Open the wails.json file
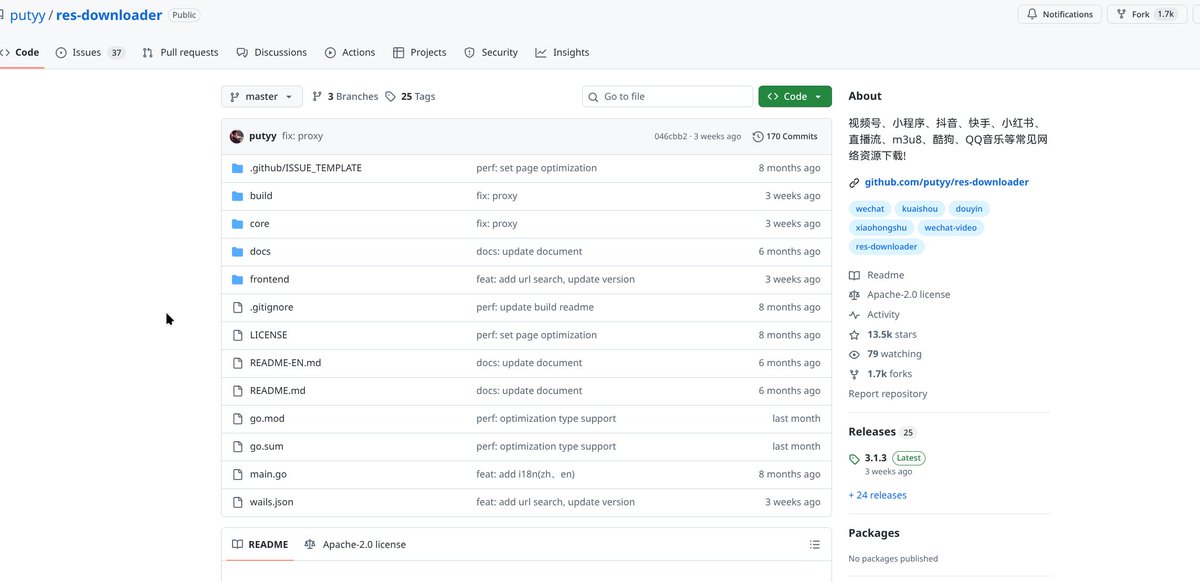 pyautogui.click(x=272, y=502)
